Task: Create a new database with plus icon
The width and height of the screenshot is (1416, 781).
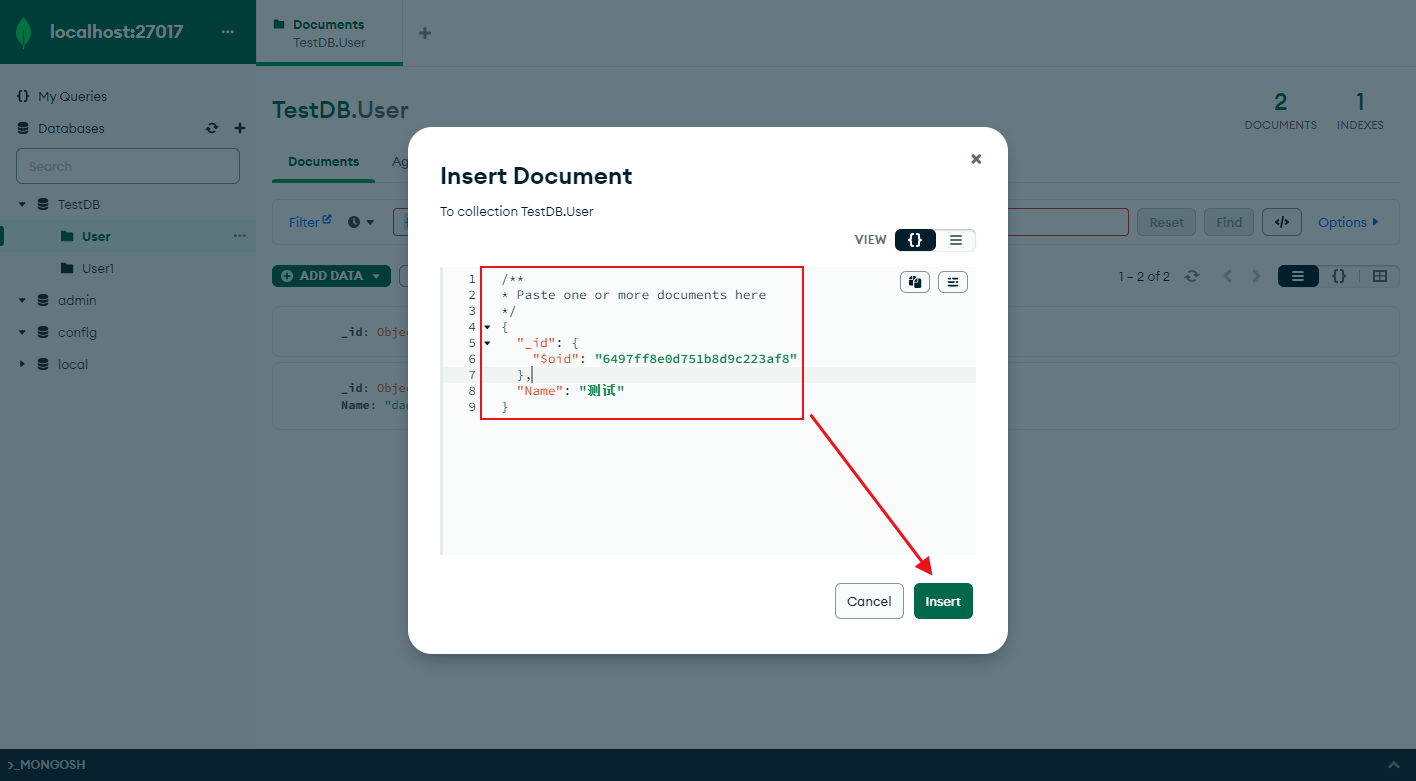Action: pyautogui.click(x=240, y=128)
